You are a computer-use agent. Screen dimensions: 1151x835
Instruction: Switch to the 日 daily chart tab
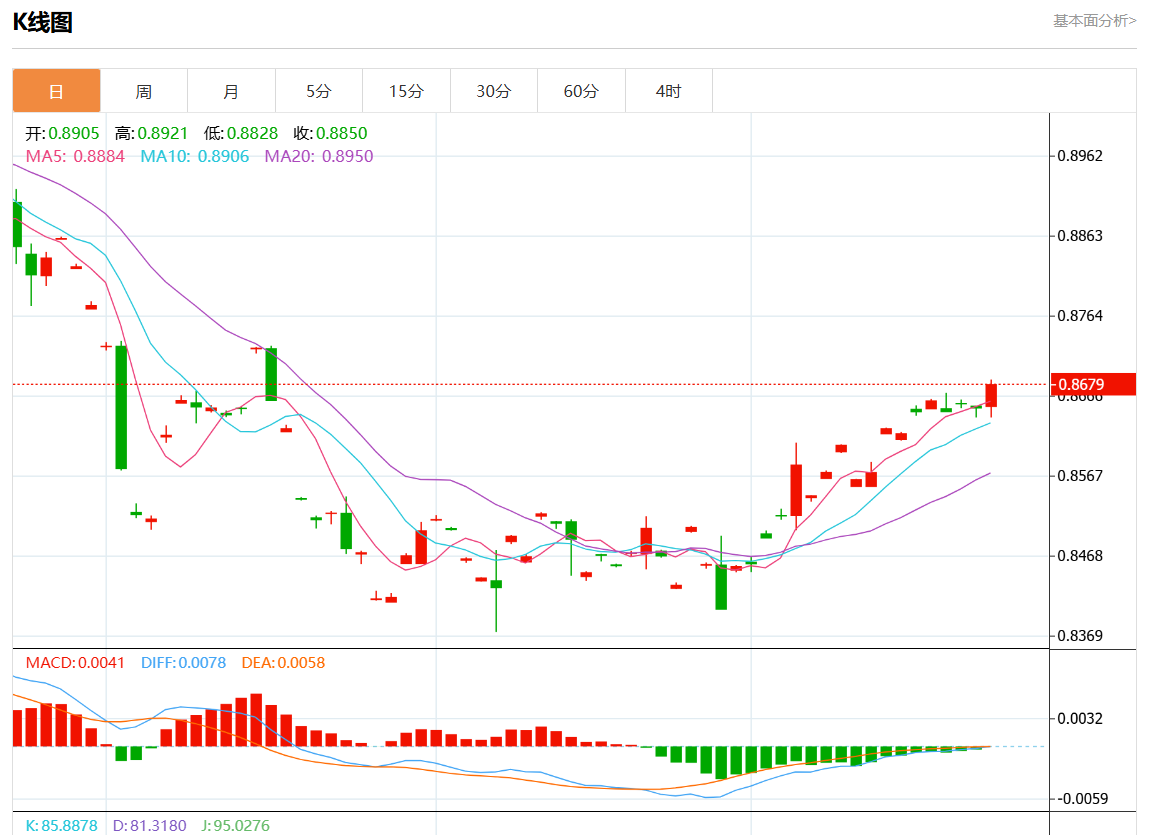pyautogui.click(x=56, y=91)
